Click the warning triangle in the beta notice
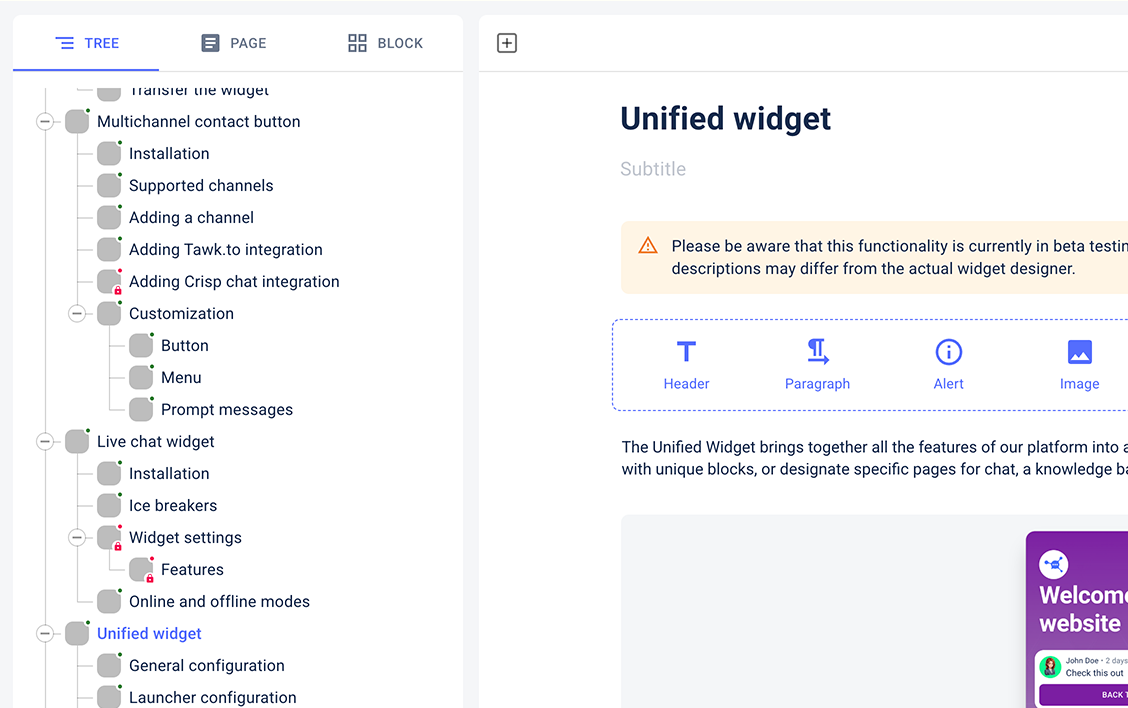The height and width of the screenshot is (708, 1128). 648,244
